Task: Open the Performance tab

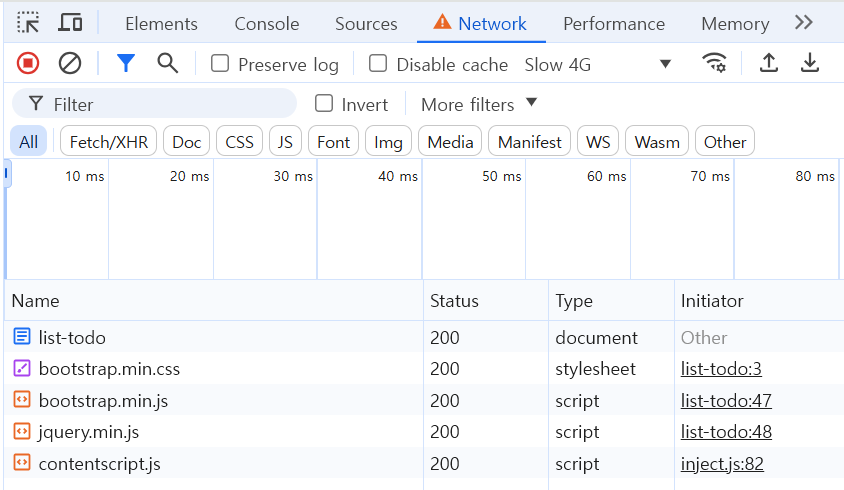Action: click(614, 24)
